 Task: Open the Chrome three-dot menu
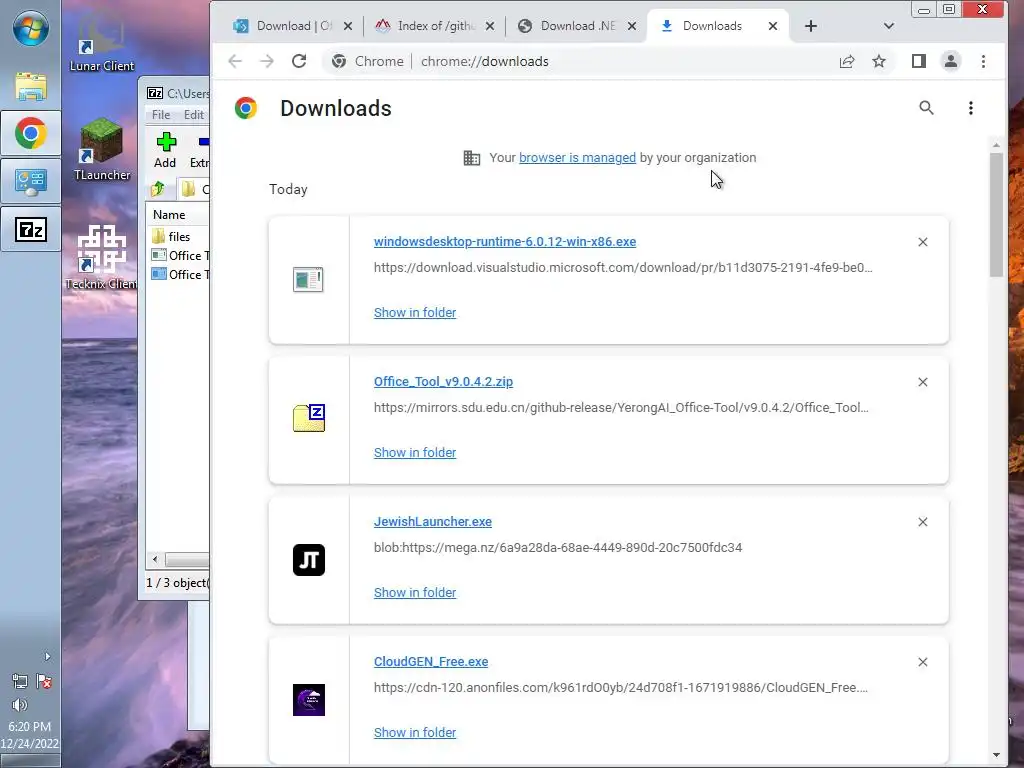[984, 61]
